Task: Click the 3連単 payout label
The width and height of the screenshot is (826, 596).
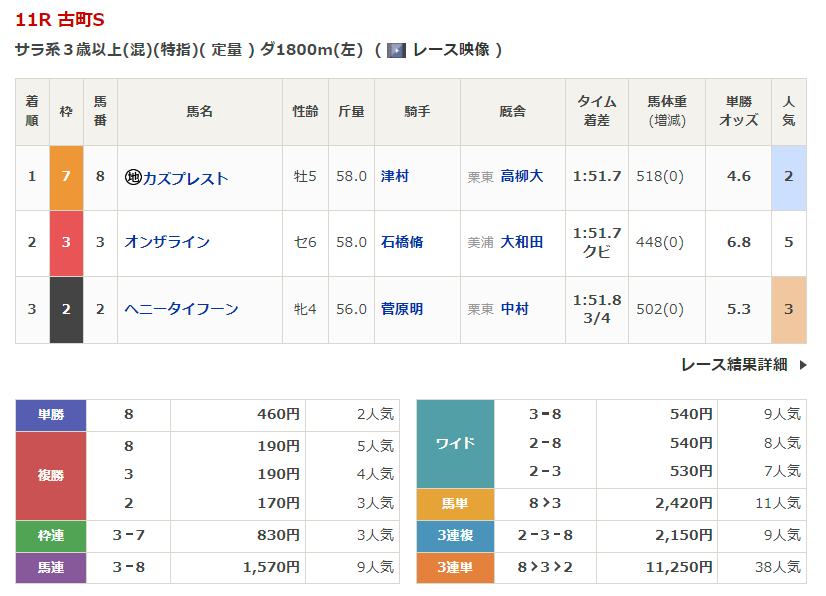Action: 455,568
